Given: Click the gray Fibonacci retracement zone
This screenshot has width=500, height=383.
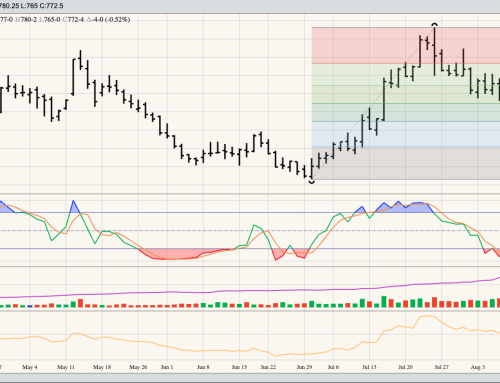Looking at the screenshot, I should [x=406, y=163].
